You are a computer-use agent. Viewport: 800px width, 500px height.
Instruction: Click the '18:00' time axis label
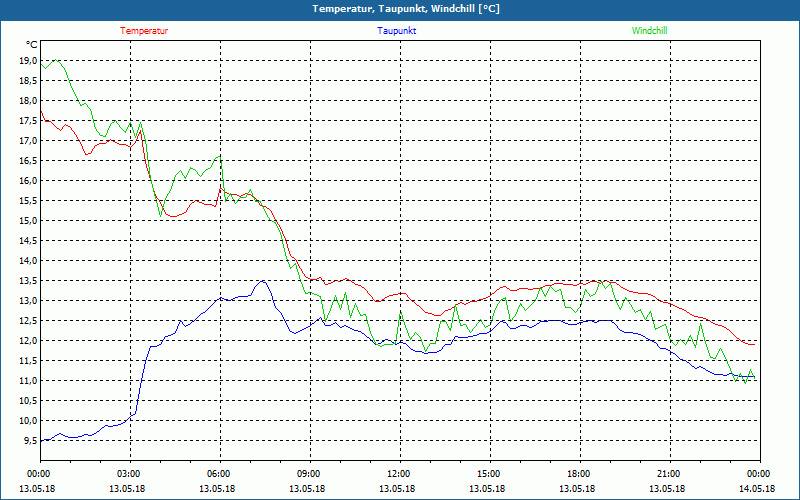click(x=578, y=474)
